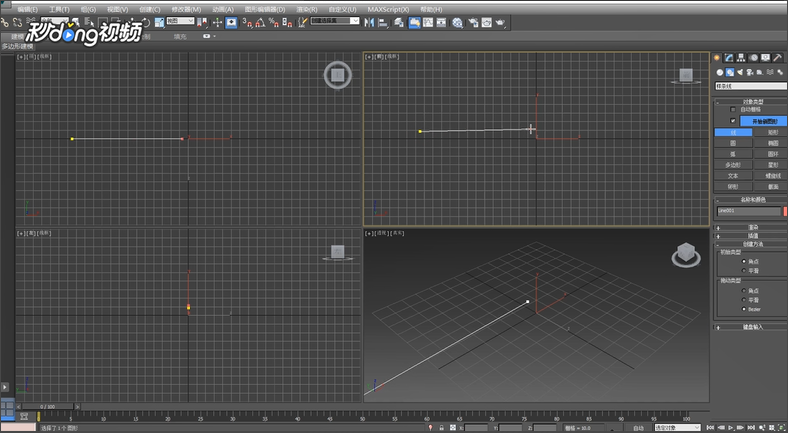Open the 样条线 shape type dropdown
The image size is (788, 433).
pyautogui.click(x=751, y=86)
